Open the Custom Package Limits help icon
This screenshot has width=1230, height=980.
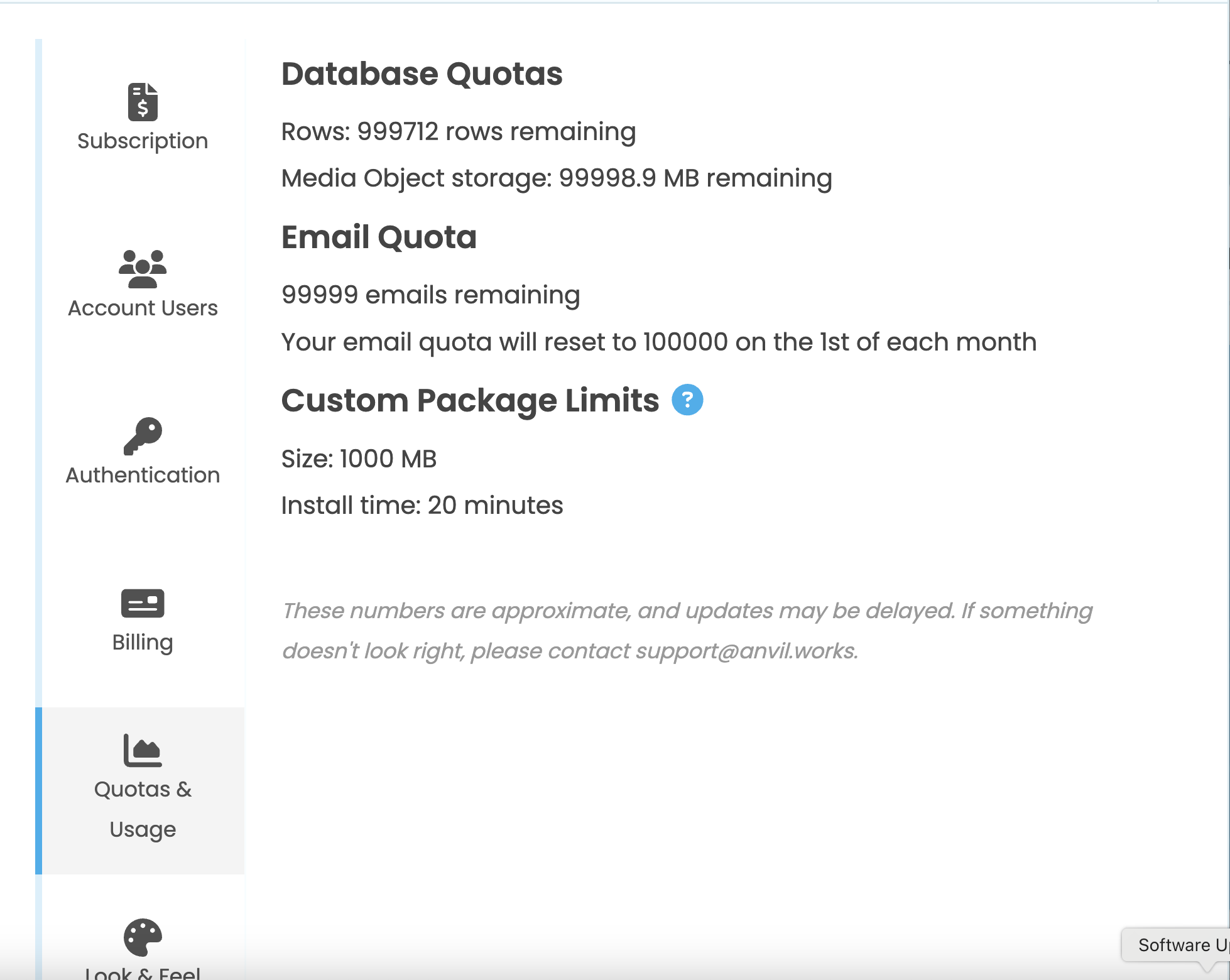687,400
